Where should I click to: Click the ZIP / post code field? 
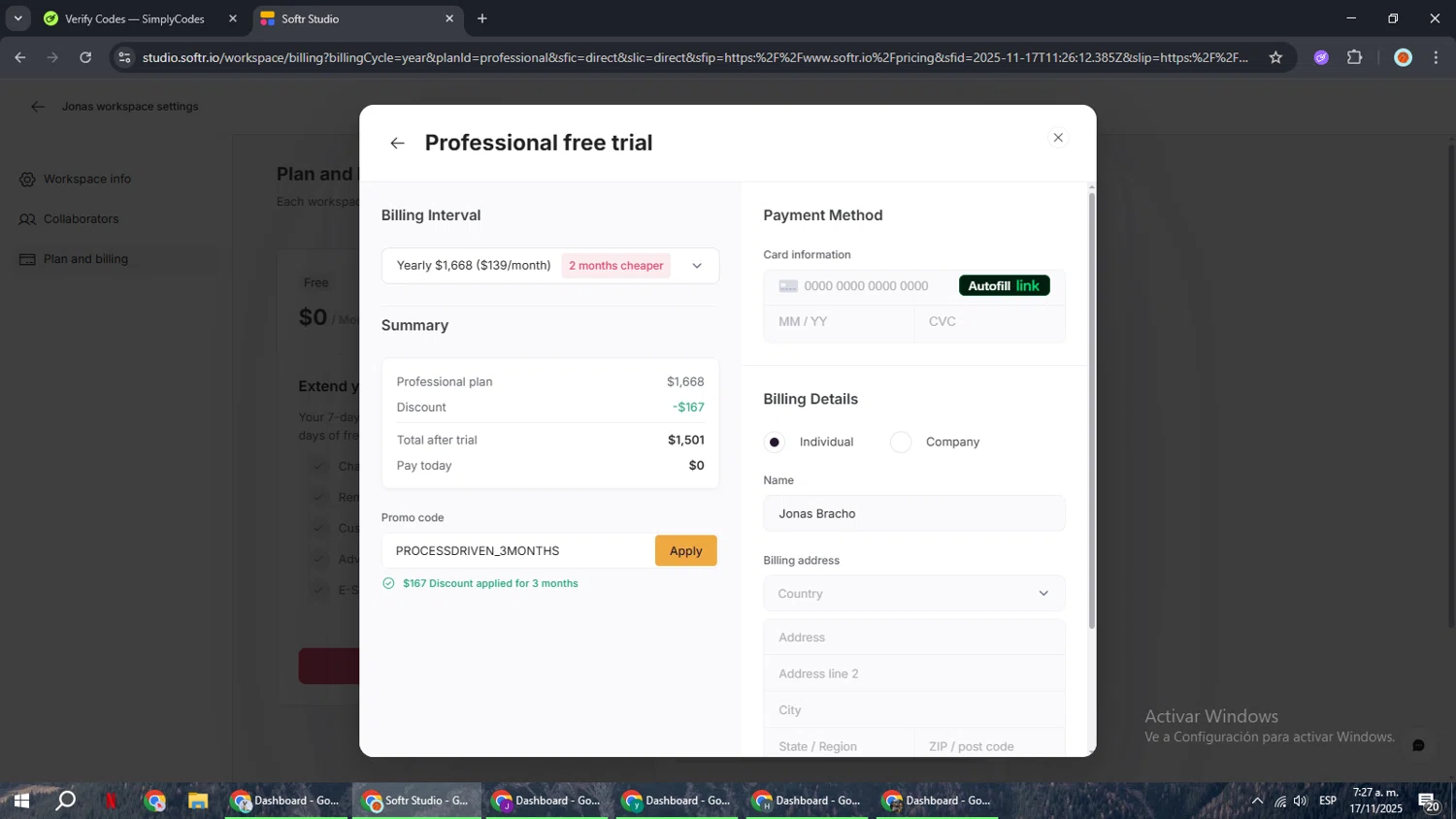coord(990,745)
